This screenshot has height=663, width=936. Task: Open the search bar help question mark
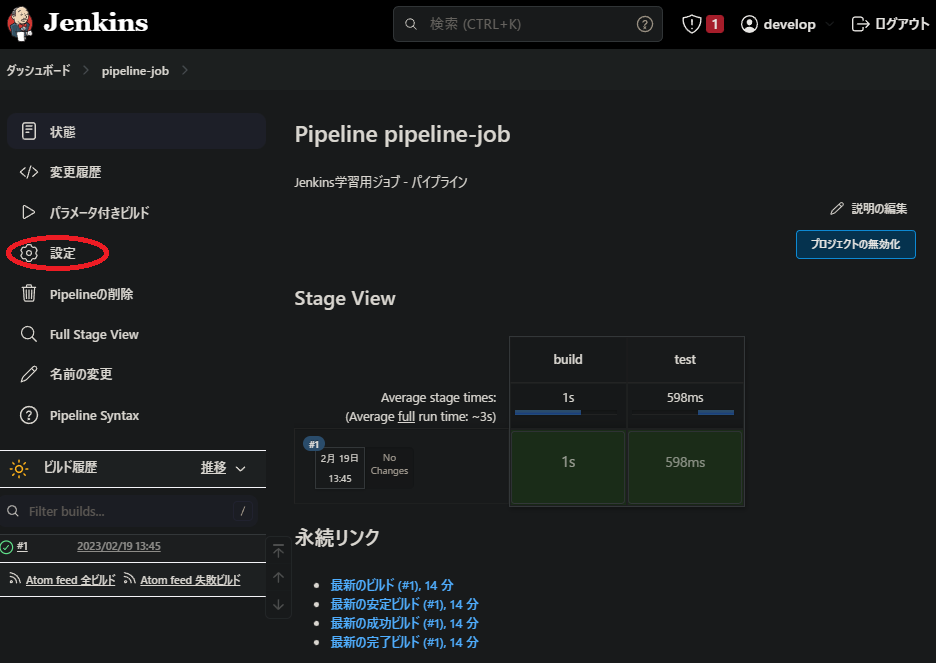(645, 23)
